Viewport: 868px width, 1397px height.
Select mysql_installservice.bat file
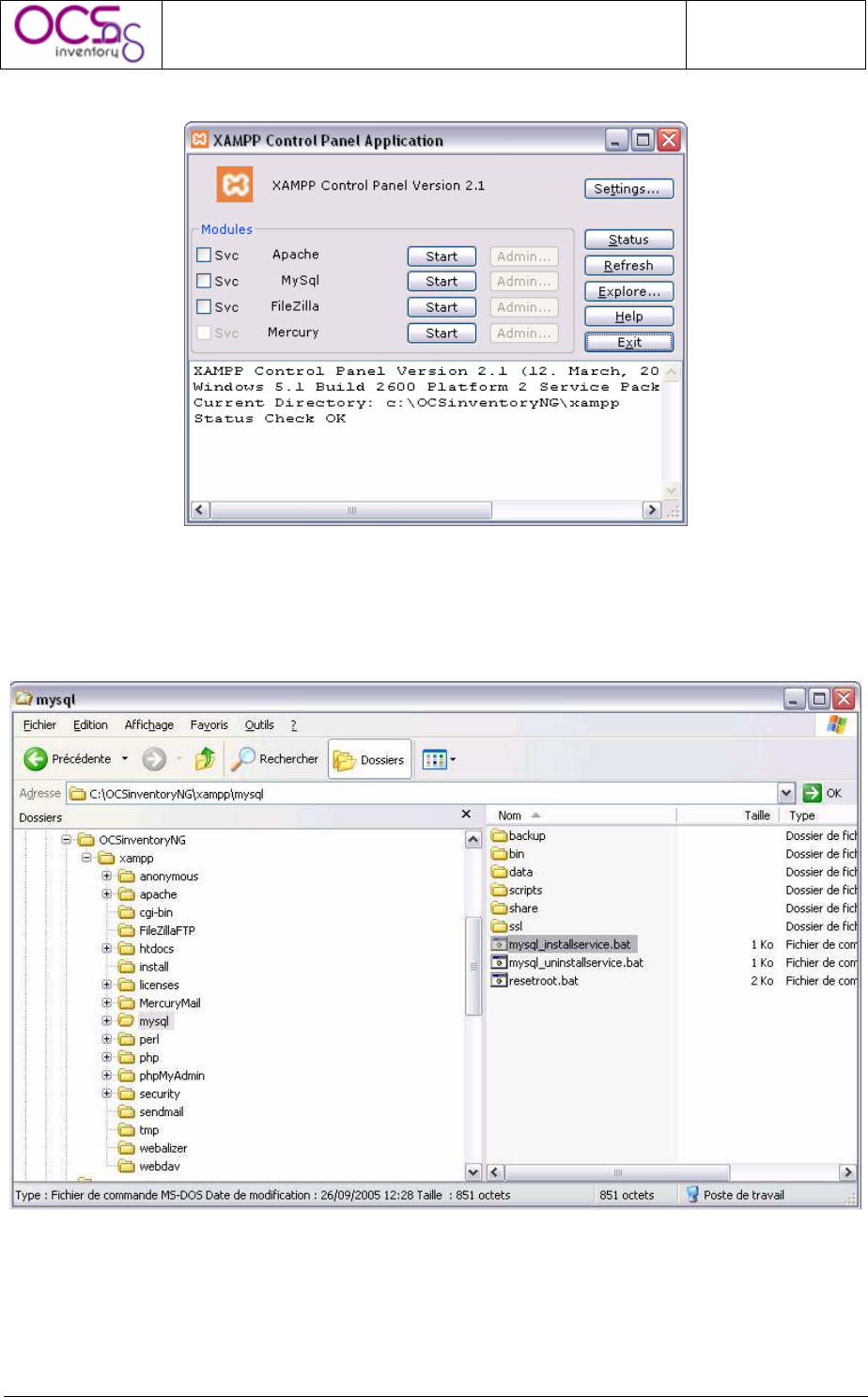pos(563,944)
